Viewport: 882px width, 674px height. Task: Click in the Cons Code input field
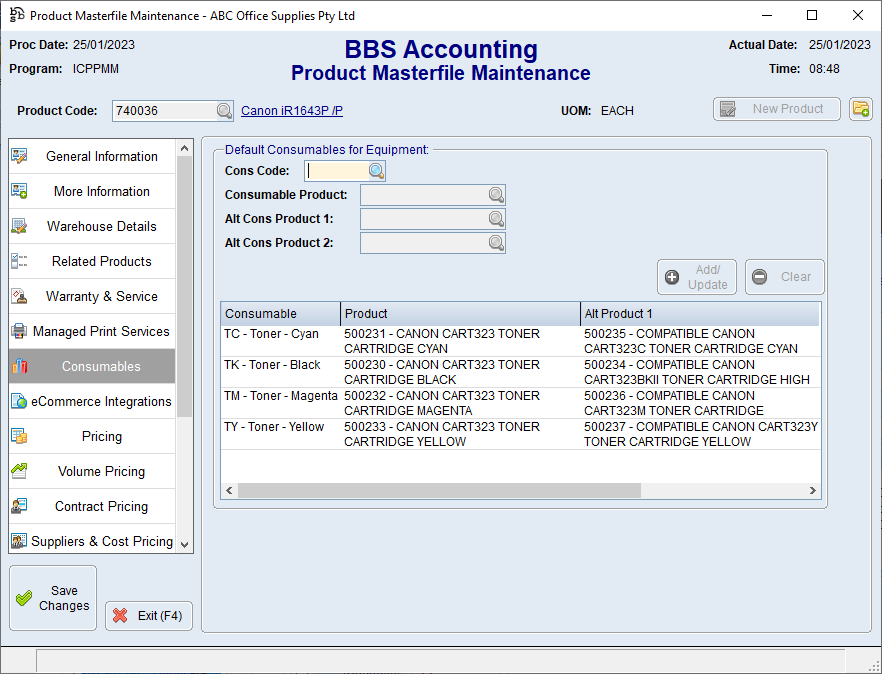[336, 171]
